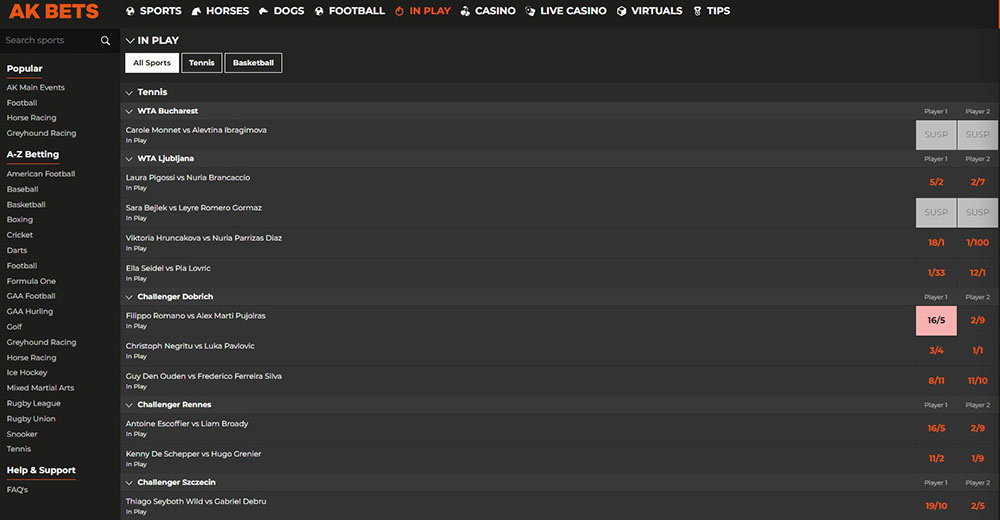The width and height of the screenshot is (1000, 520).
Task: Open Ella Seidel vs Pia Lovric match
Action: 168,268
